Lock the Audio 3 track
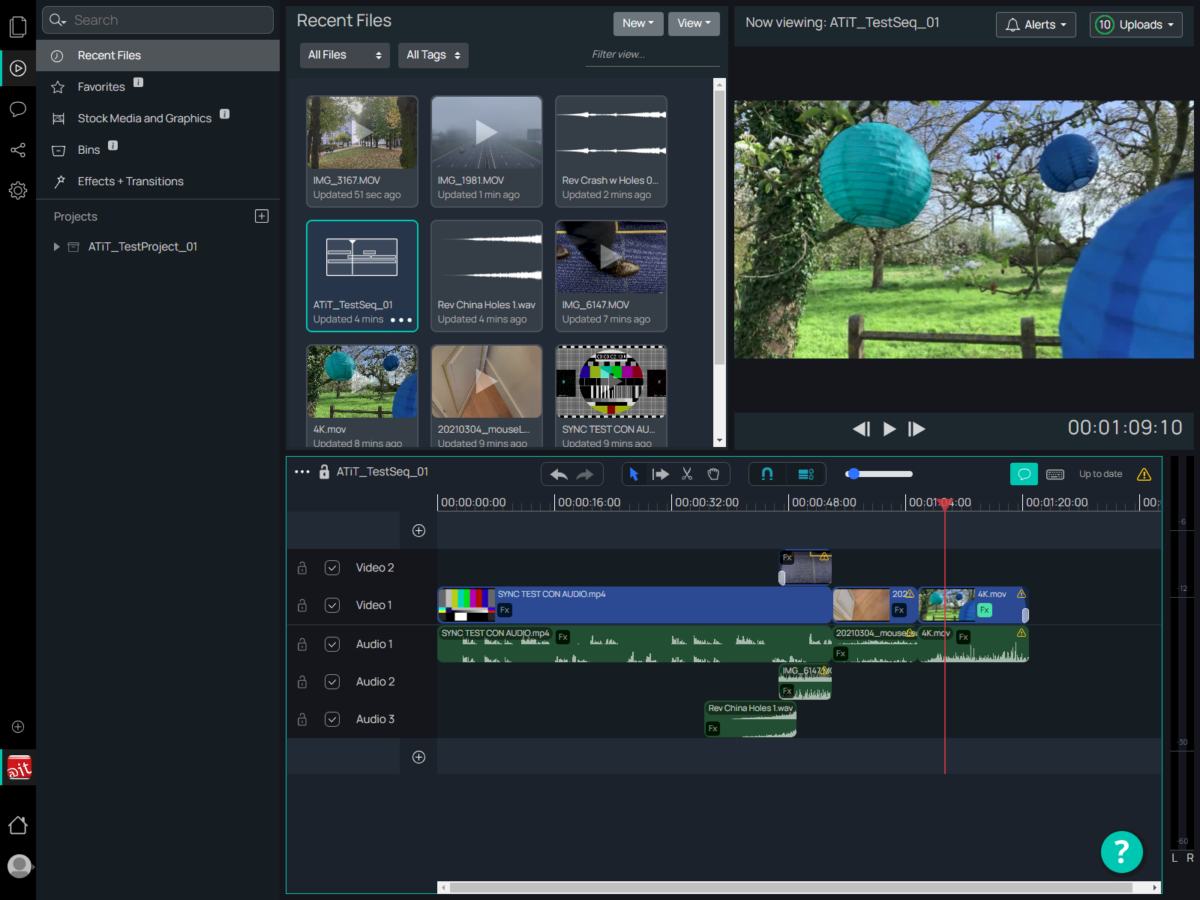 point(302,720)
